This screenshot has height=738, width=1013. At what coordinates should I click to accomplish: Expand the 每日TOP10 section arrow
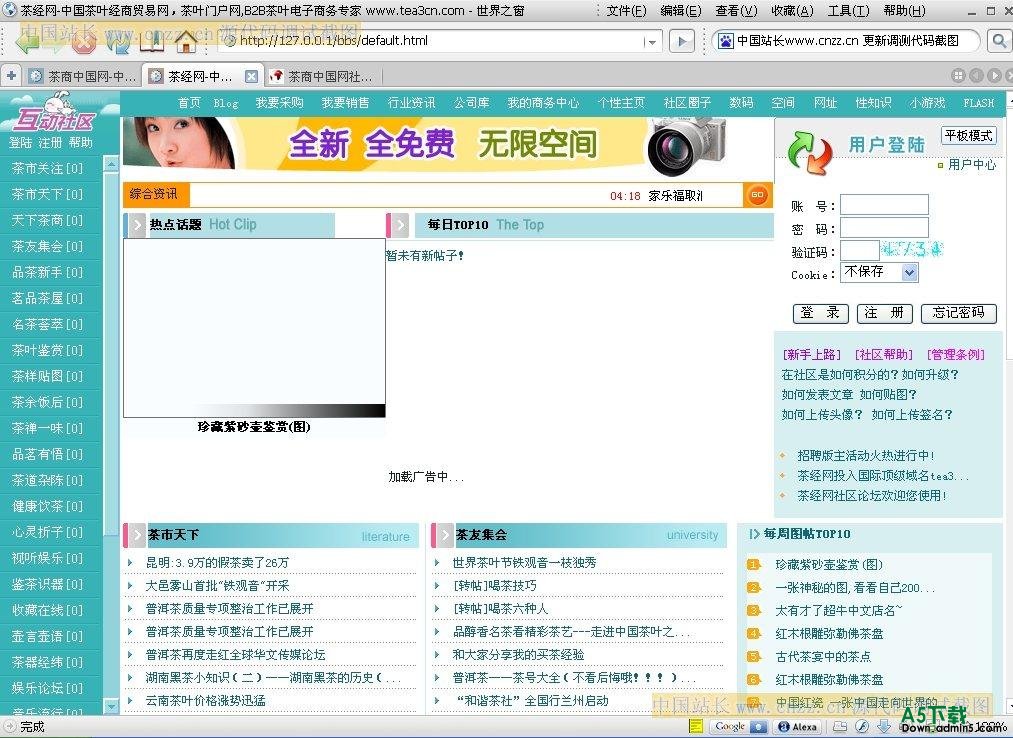pos(399,225)
